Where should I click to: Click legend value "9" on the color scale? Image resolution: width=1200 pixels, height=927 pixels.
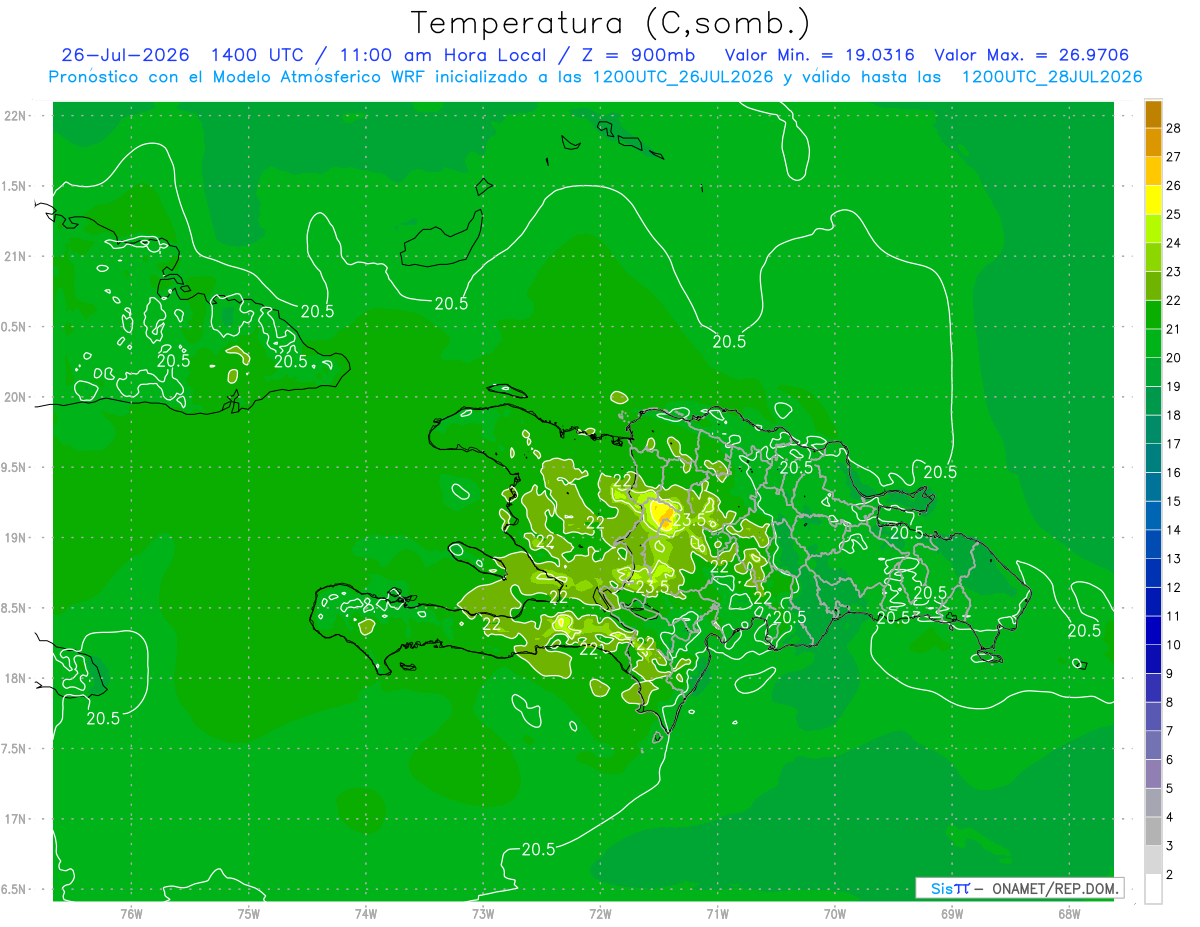click(x=1171, y=674)
